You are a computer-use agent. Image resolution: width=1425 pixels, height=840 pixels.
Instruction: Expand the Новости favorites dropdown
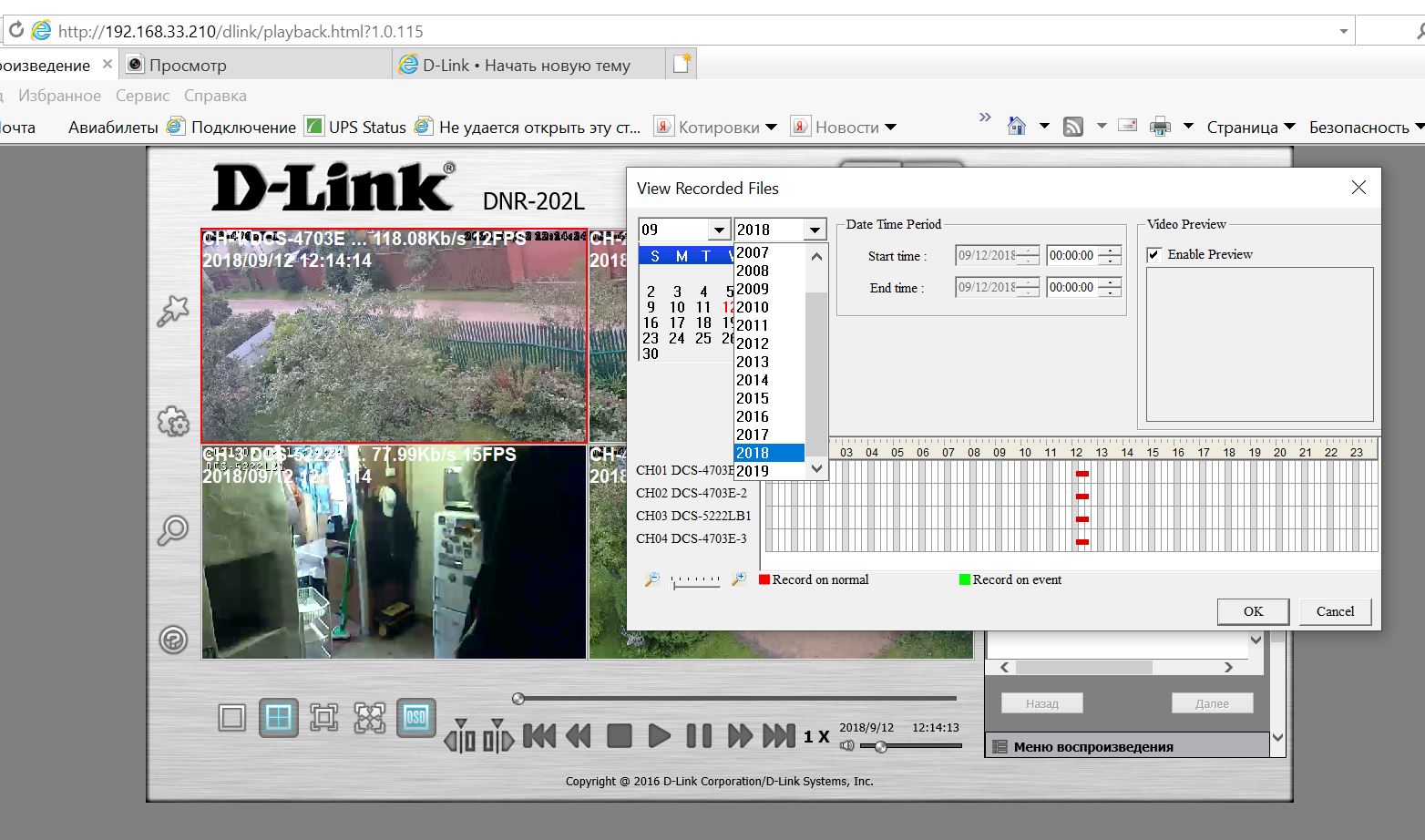tap(890, 127)
